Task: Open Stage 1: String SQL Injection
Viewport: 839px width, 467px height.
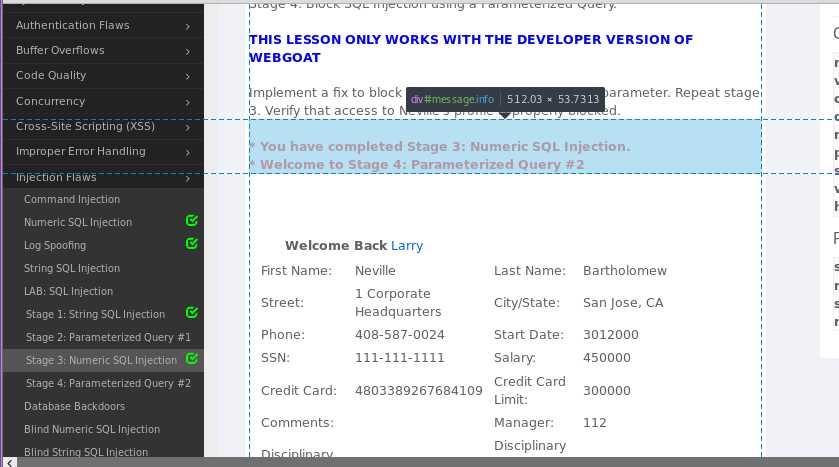Action: point(95,314)
